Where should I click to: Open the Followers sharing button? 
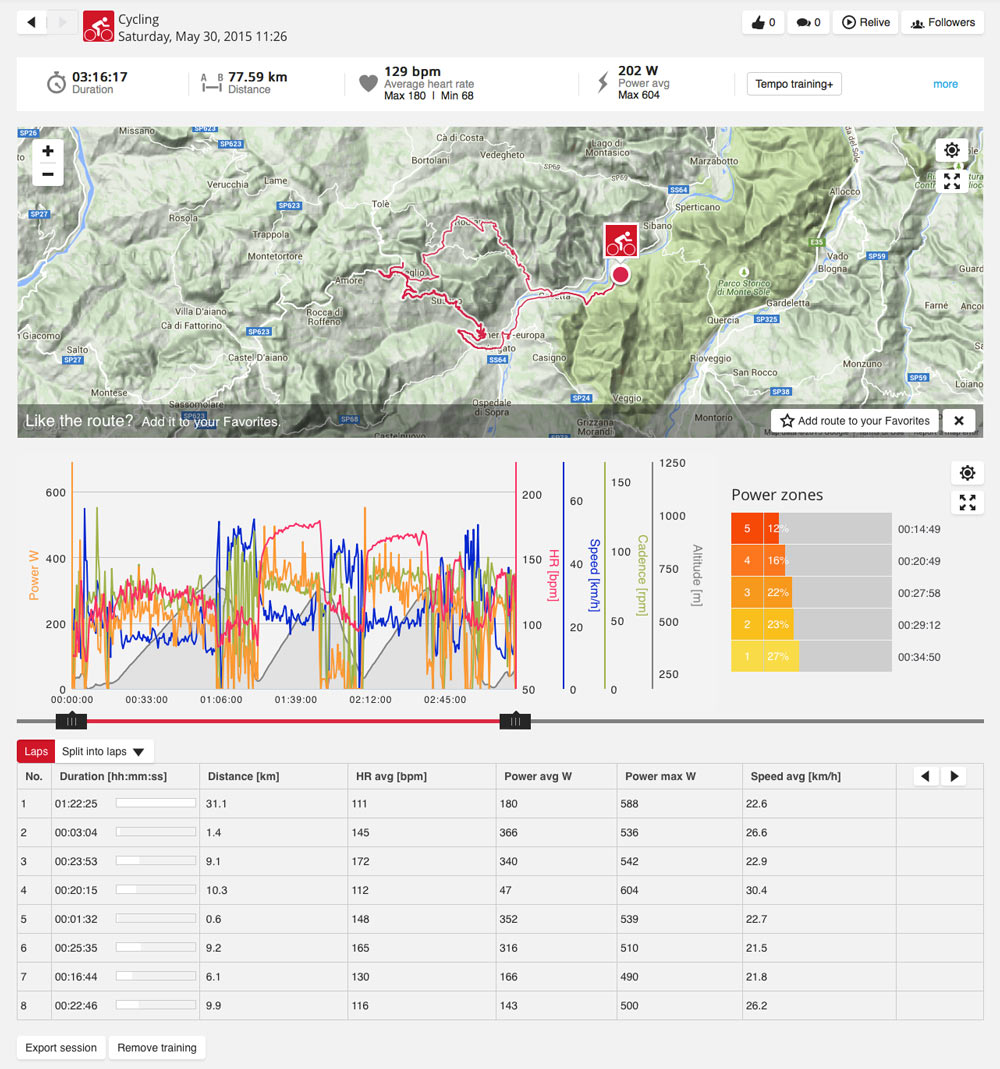[943, 22]
